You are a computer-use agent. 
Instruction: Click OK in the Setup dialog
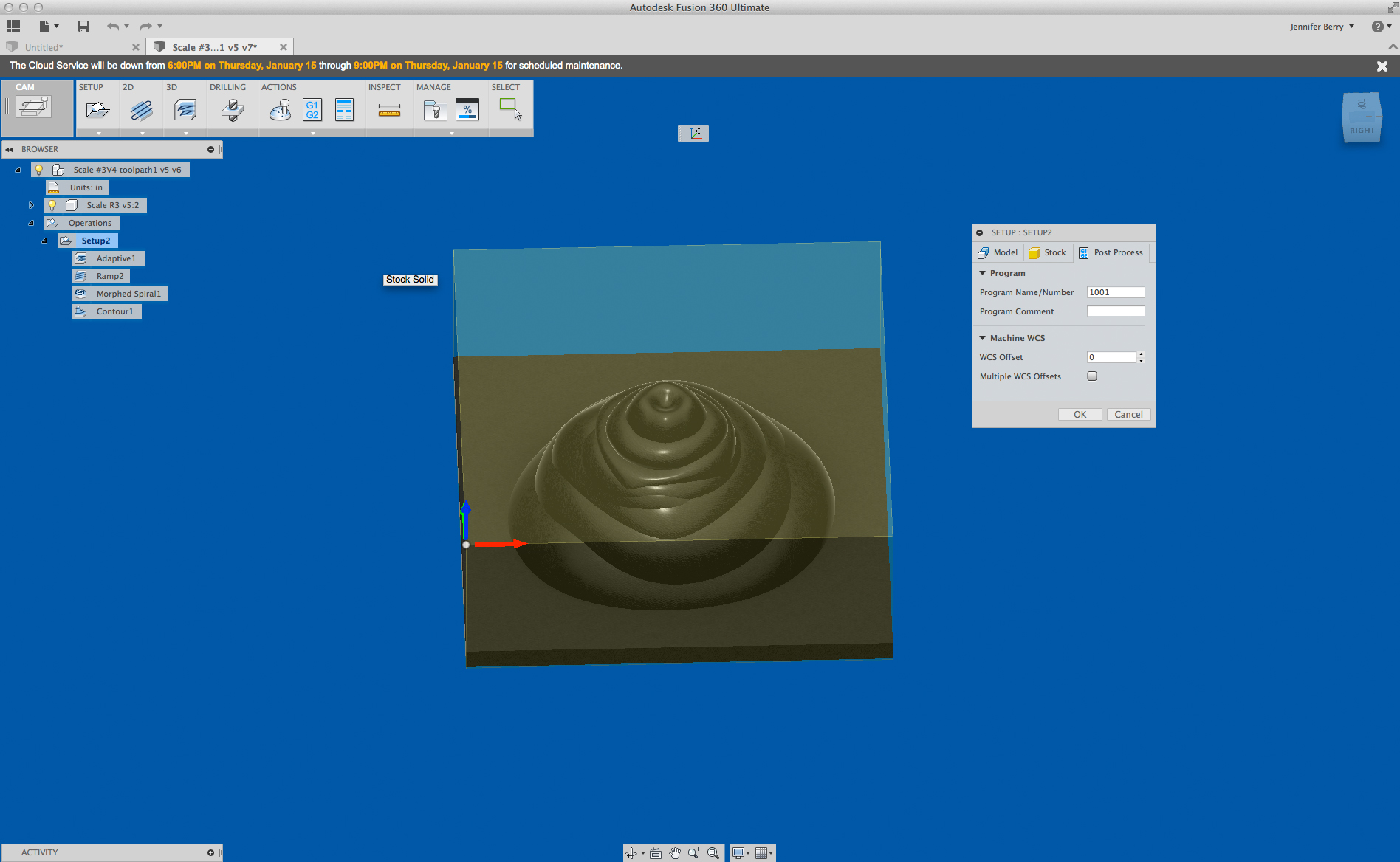(x=1080, y=414)
